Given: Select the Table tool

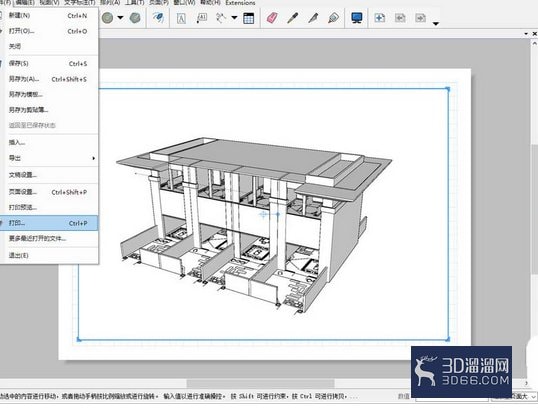Looking at the screenshot, I should 248,18.
